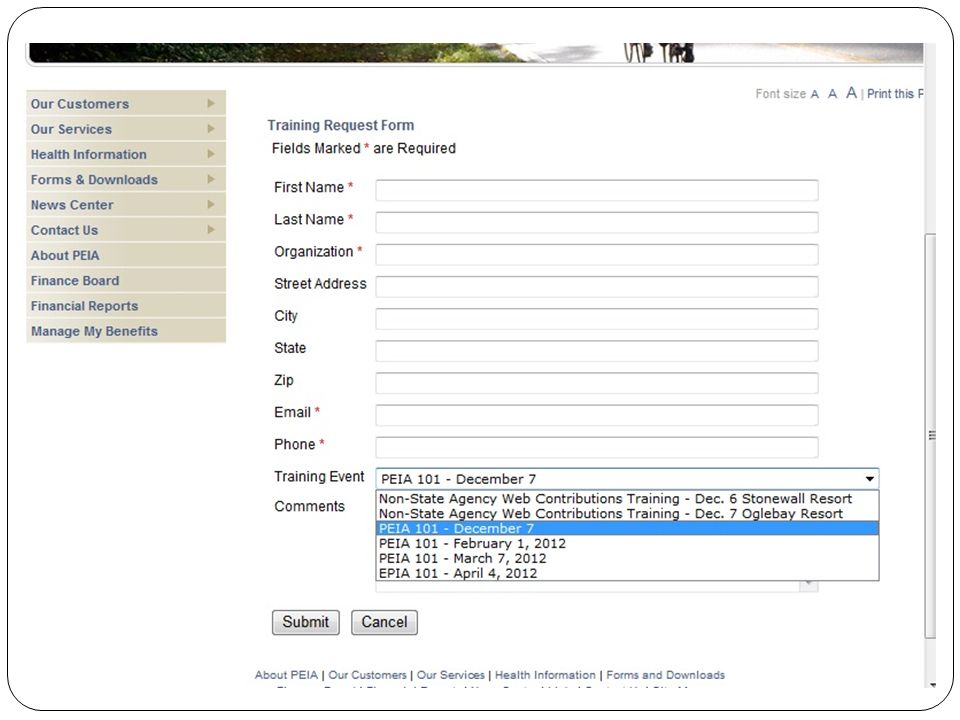
Task: Expand the Our Customers arrow icon
Action: pyautogui.click(x=211, y=103)
